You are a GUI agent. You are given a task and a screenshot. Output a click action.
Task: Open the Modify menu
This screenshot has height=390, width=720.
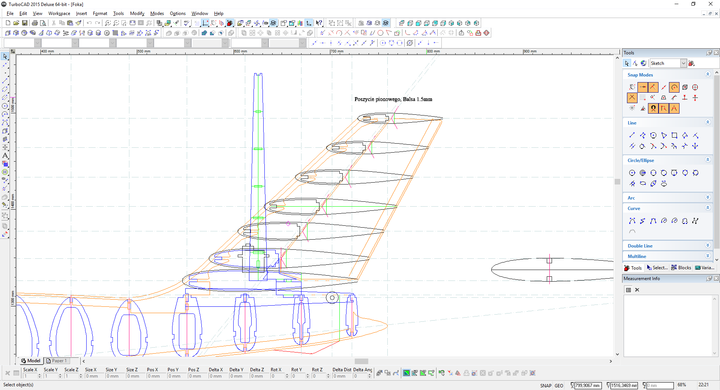[x=137, y=13]
